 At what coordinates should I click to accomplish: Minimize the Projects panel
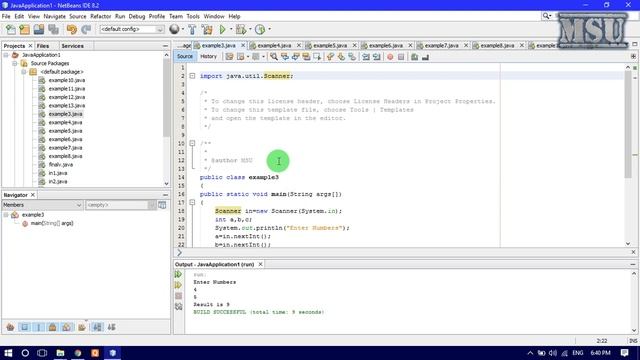click(165, 46)
